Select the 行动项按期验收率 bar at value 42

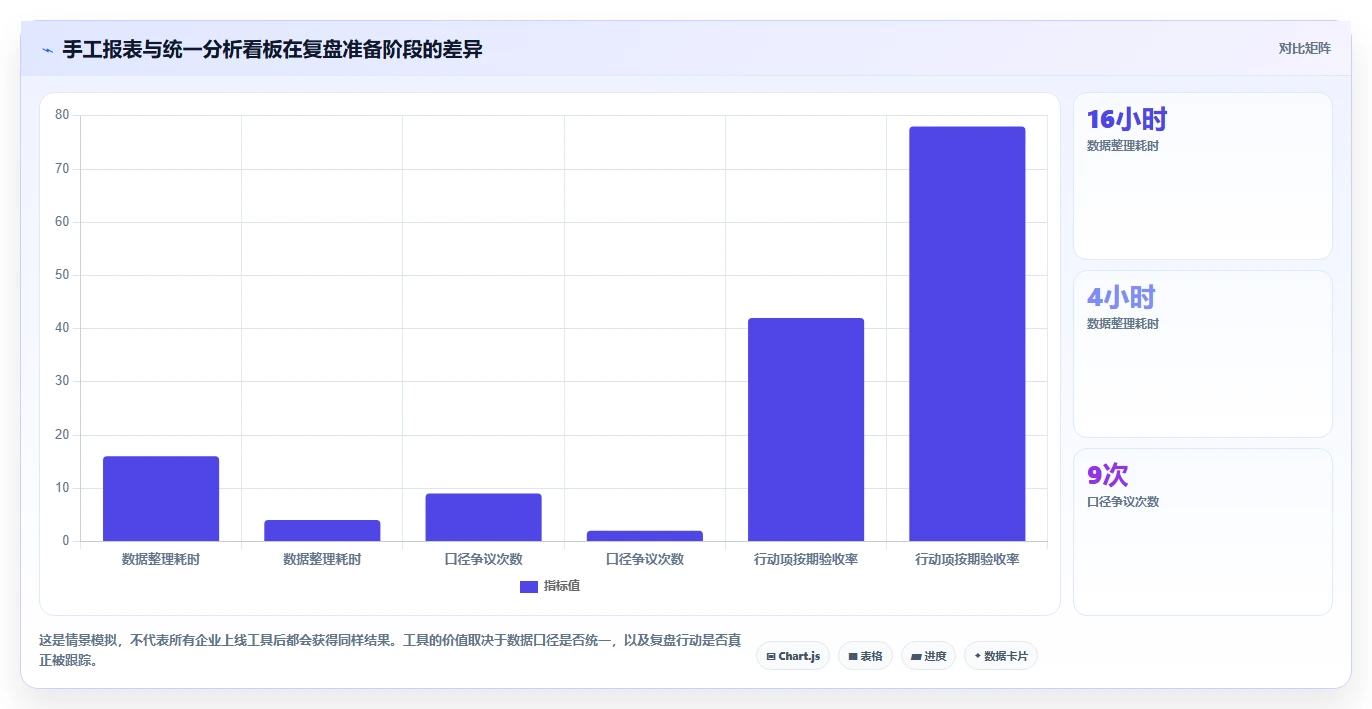(x=806, y=430)
